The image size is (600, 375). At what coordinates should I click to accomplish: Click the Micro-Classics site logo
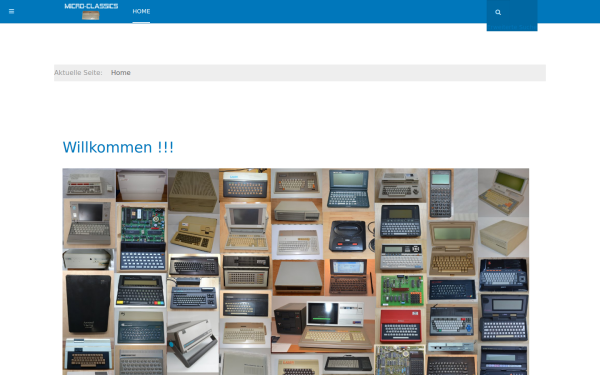(x=91, y=11)
